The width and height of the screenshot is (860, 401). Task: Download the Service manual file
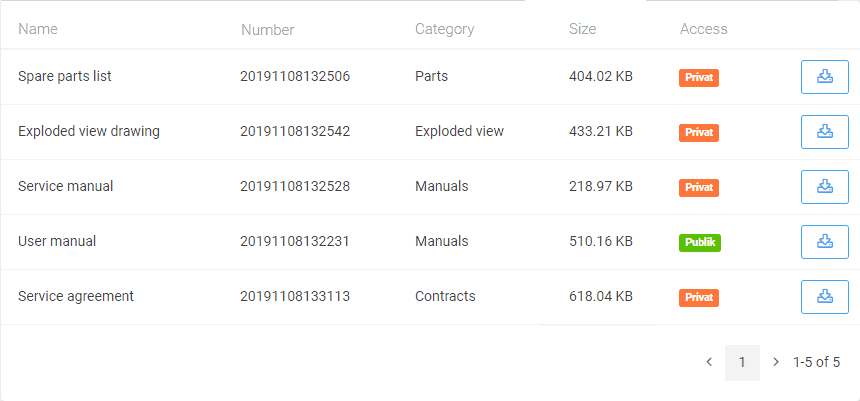pos(824,187)
